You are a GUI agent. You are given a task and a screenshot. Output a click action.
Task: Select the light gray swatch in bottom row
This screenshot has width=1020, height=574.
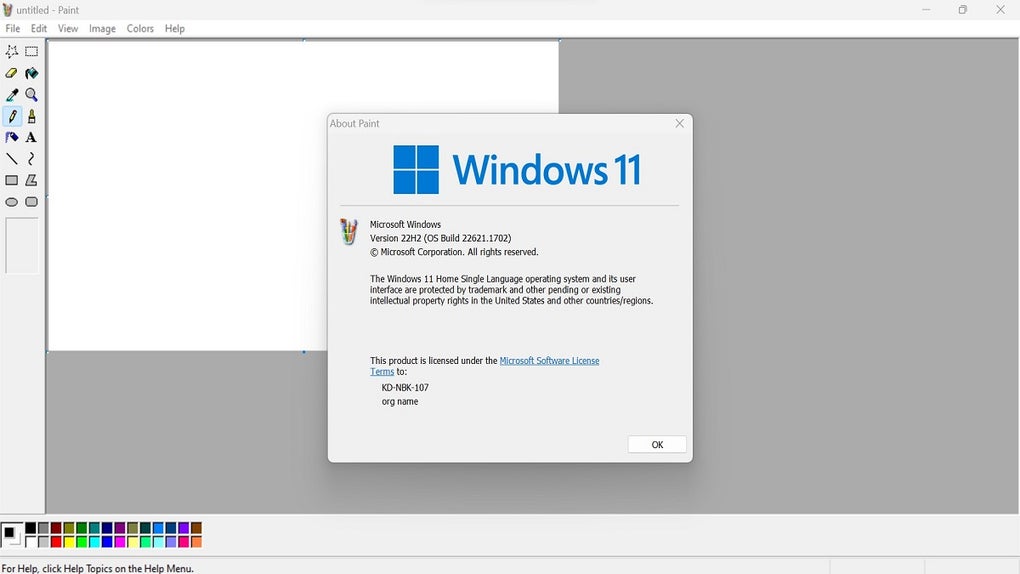tap(44, 541)
